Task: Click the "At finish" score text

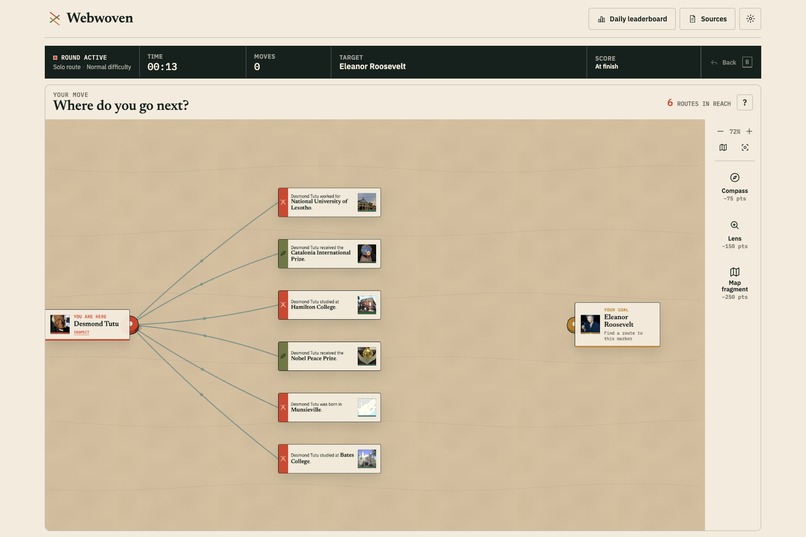Action: pyautogui.click(x=607, y=66)
